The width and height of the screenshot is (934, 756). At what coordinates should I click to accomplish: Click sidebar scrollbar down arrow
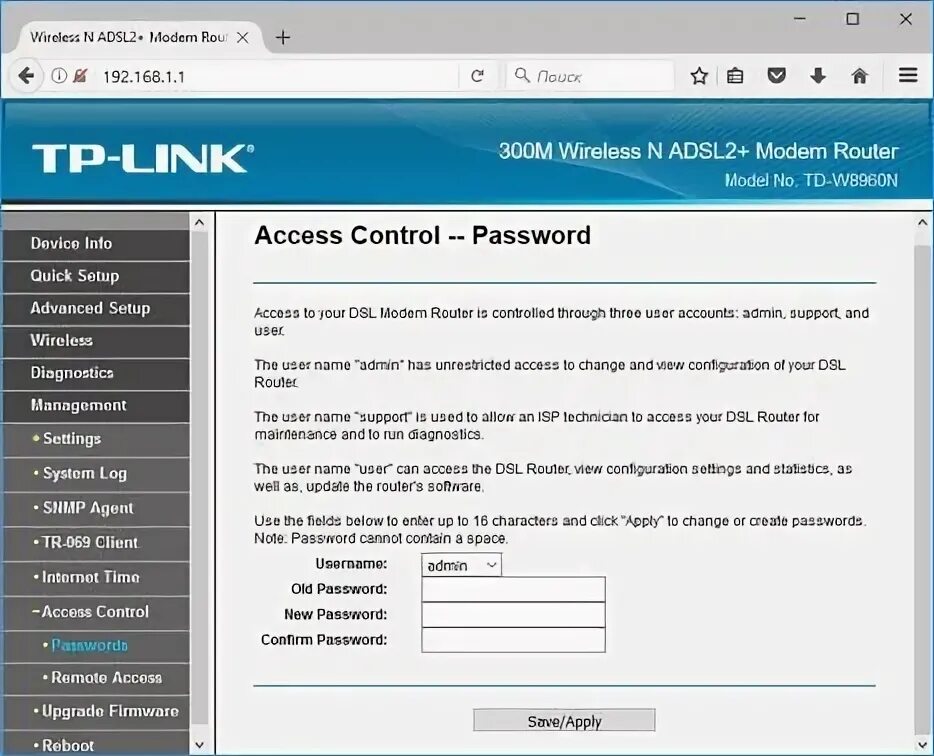click(199, 745)
